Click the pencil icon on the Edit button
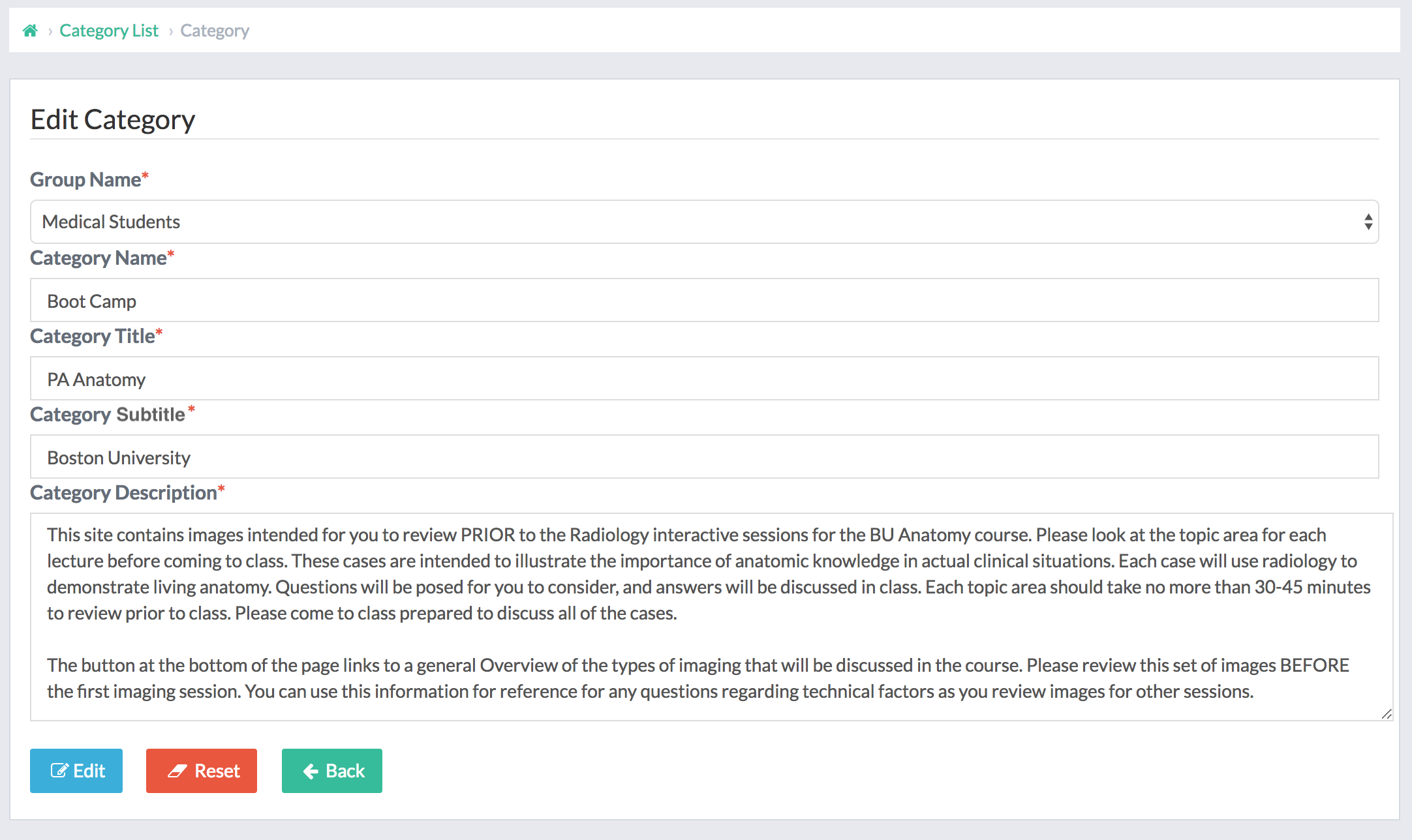The width and height of the screenshot is (1412, 840). click(x=59, y=770)
